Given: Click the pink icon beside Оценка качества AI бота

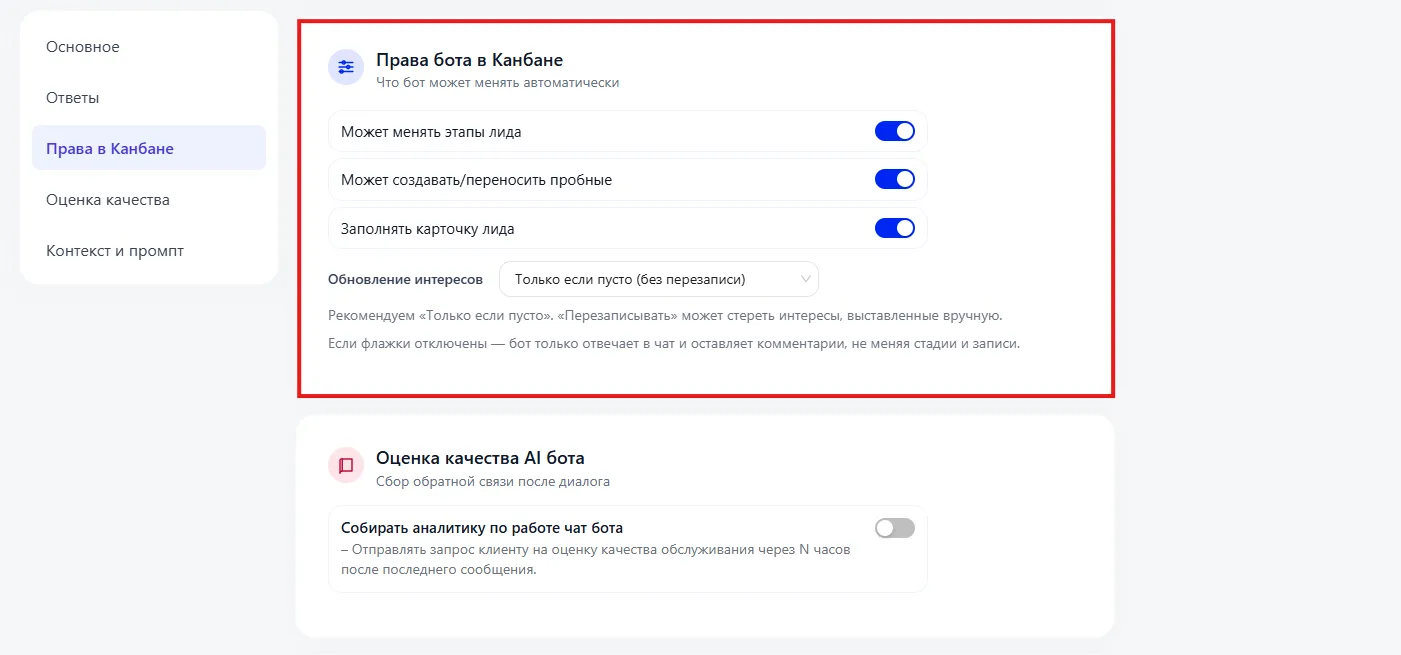Looking at the screenshot, I should [346, 465].
